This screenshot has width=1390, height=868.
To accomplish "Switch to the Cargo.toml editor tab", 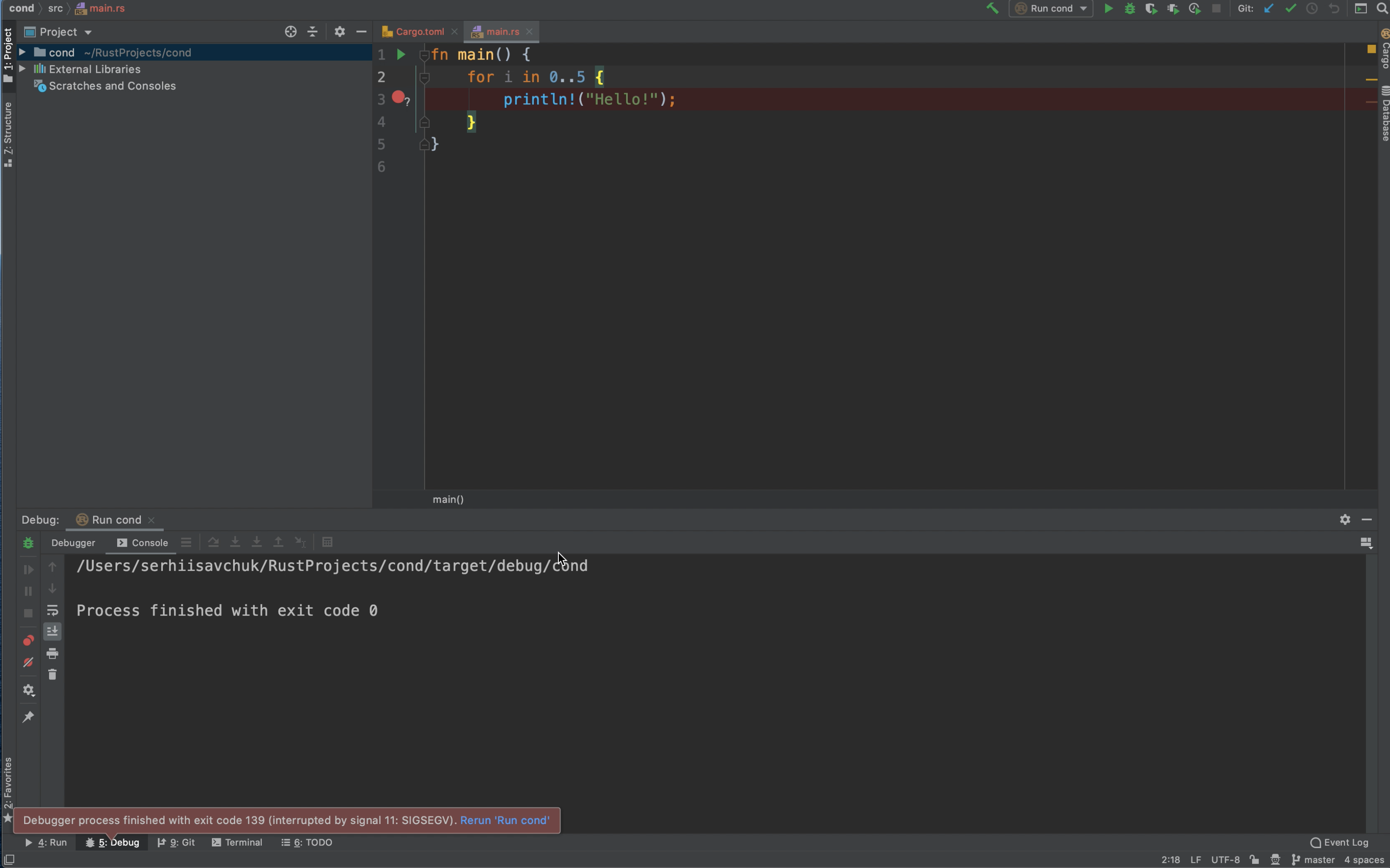I will point(419,32).
